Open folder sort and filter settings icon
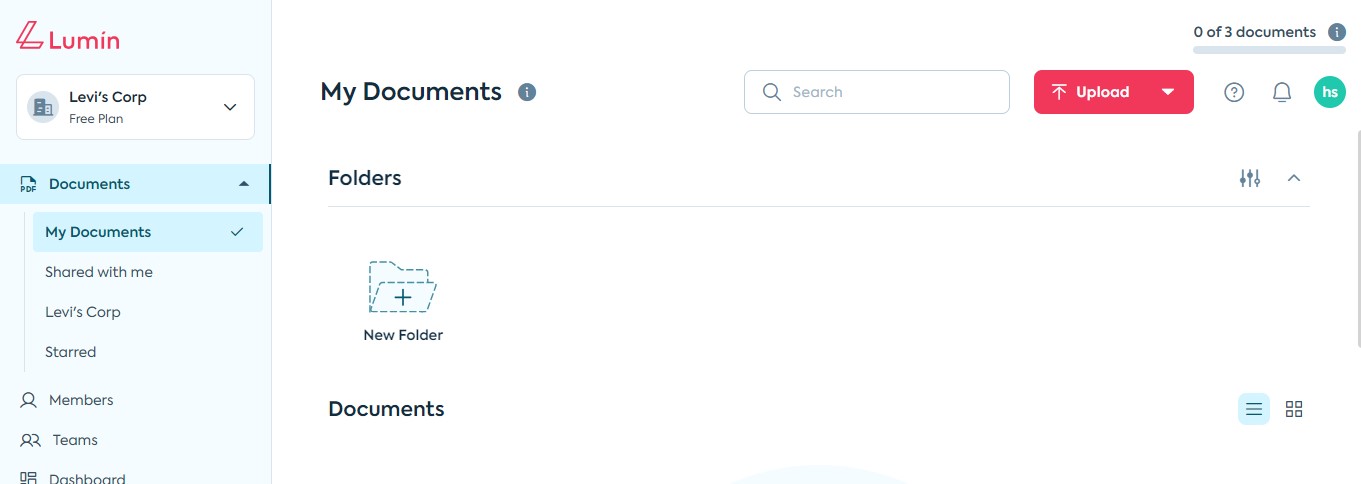This screenshot has height=484, width=1361. (x=1250, y=178)
